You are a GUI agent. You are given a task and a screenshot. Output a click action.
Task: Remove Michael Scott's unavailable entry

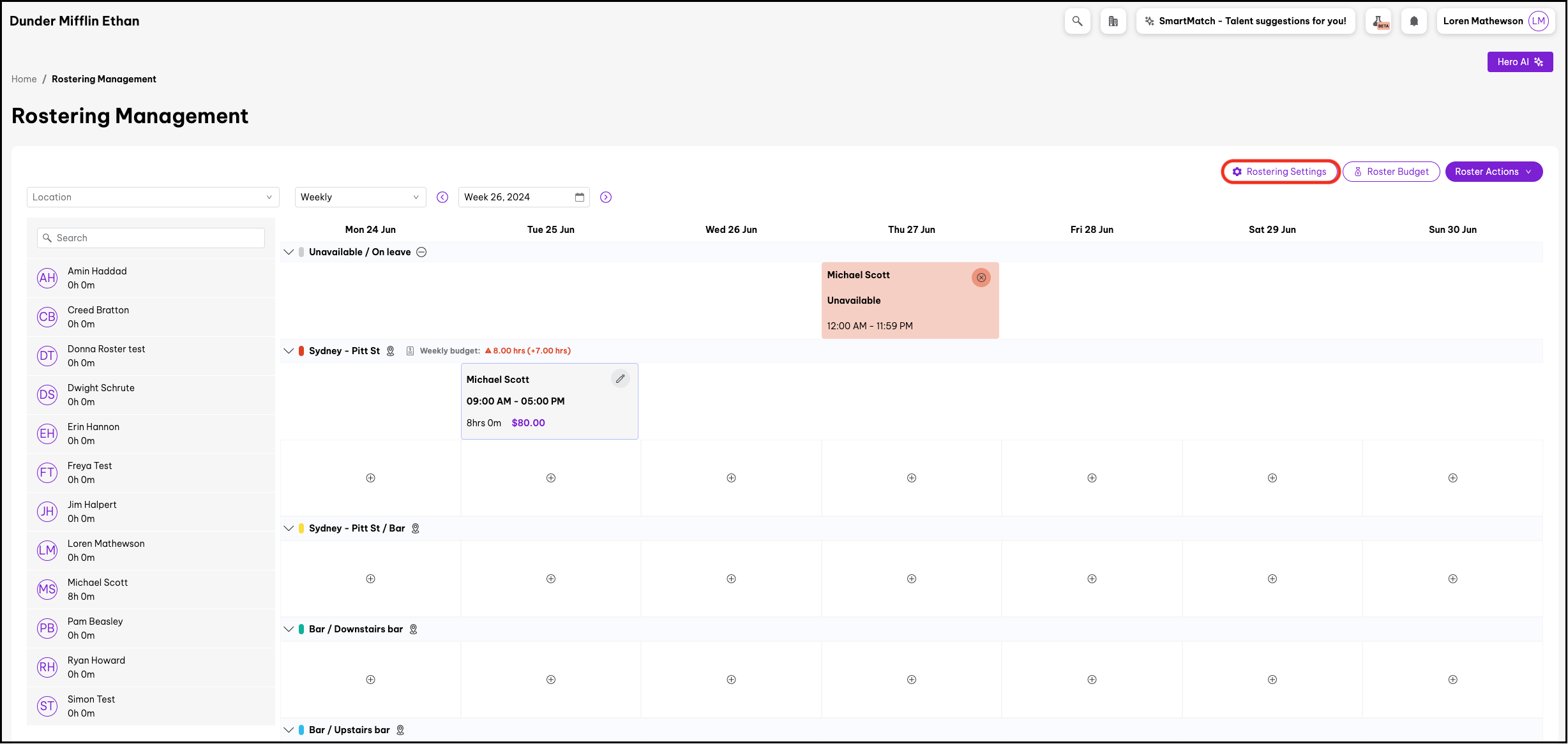click(x=981, y=278)
